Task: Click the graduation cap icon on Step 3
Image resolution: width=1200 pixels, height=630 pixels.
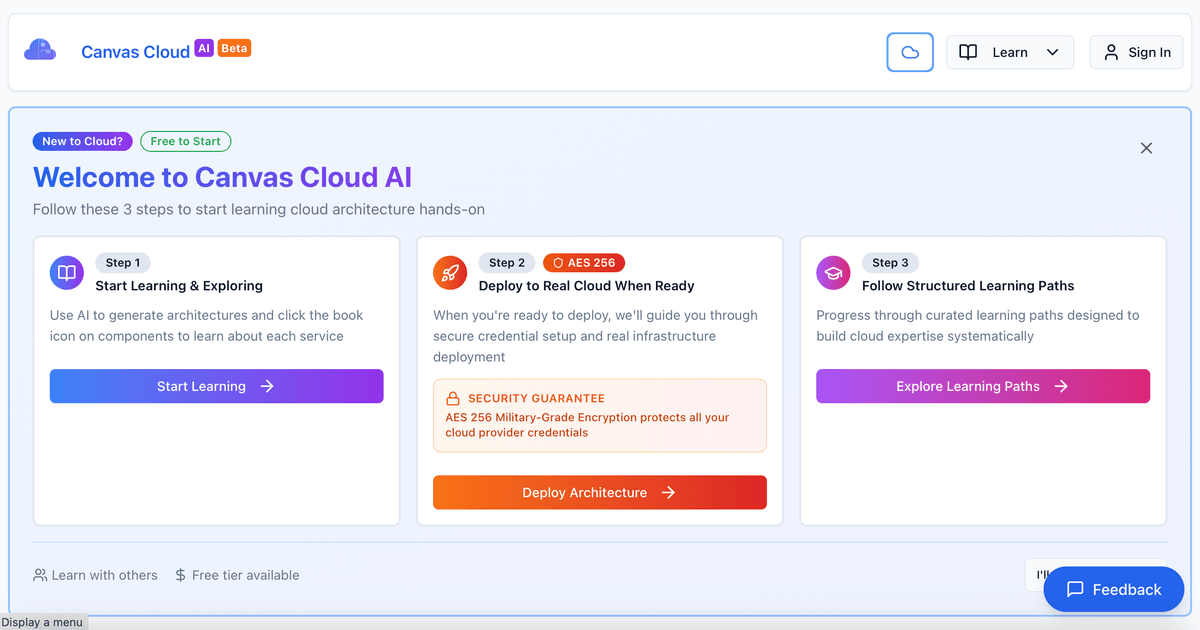Action: point(833,272)
